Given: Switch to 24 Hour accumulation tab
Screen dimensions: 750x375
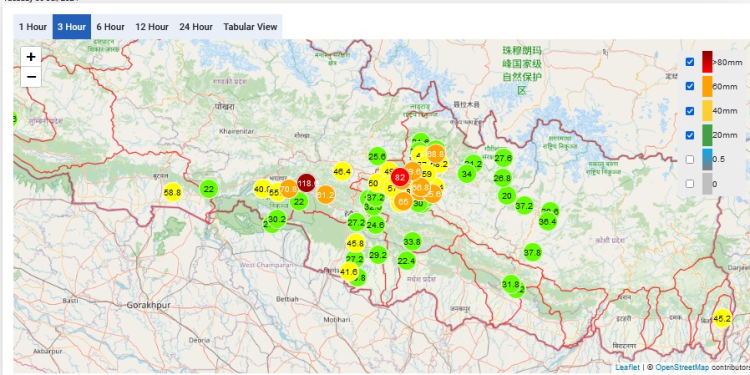Looking at the screenshot, I should tap(196, 27).
